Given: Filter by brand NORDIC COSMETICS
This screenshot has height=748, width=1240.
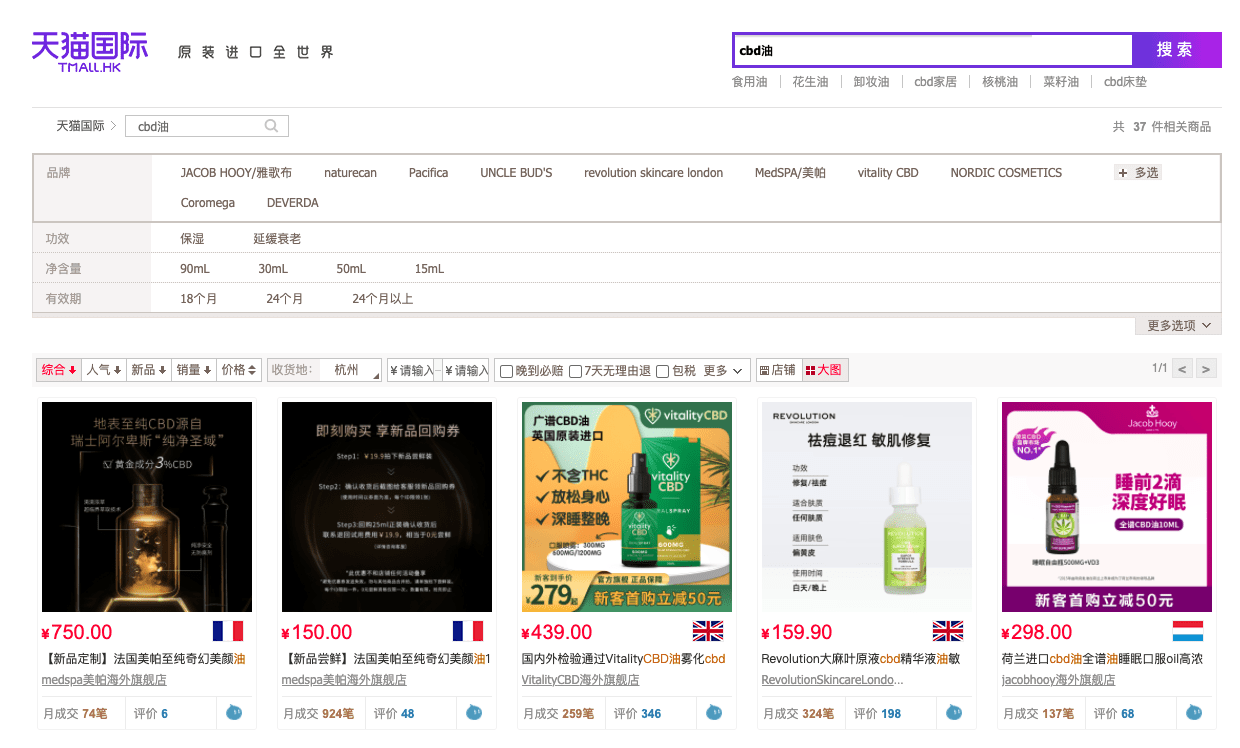Looking at the screenshot, I should click(1006, 173).
